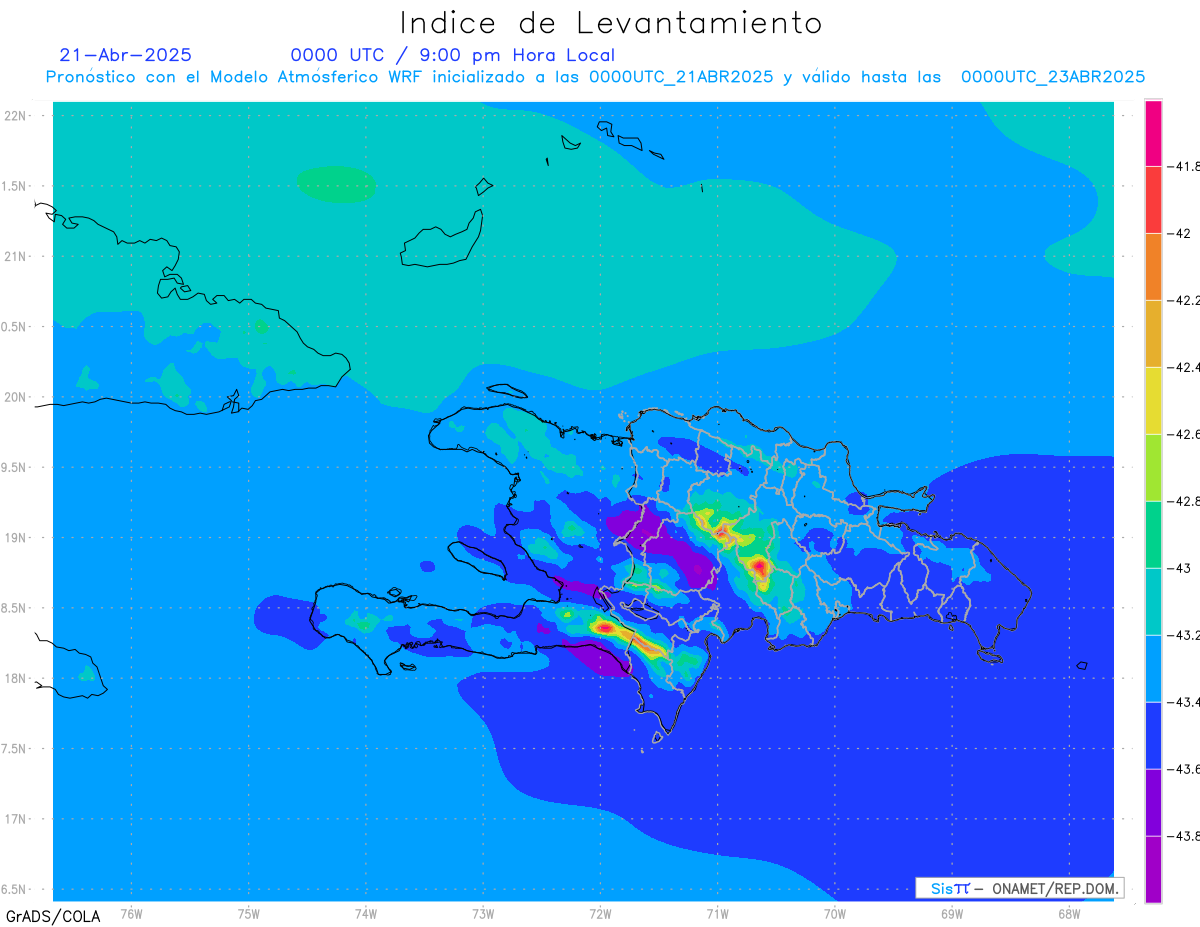This screenshot has height=927, width=1200.
Task: Click the '-43.4' legend value
Action: (1184, 702)
